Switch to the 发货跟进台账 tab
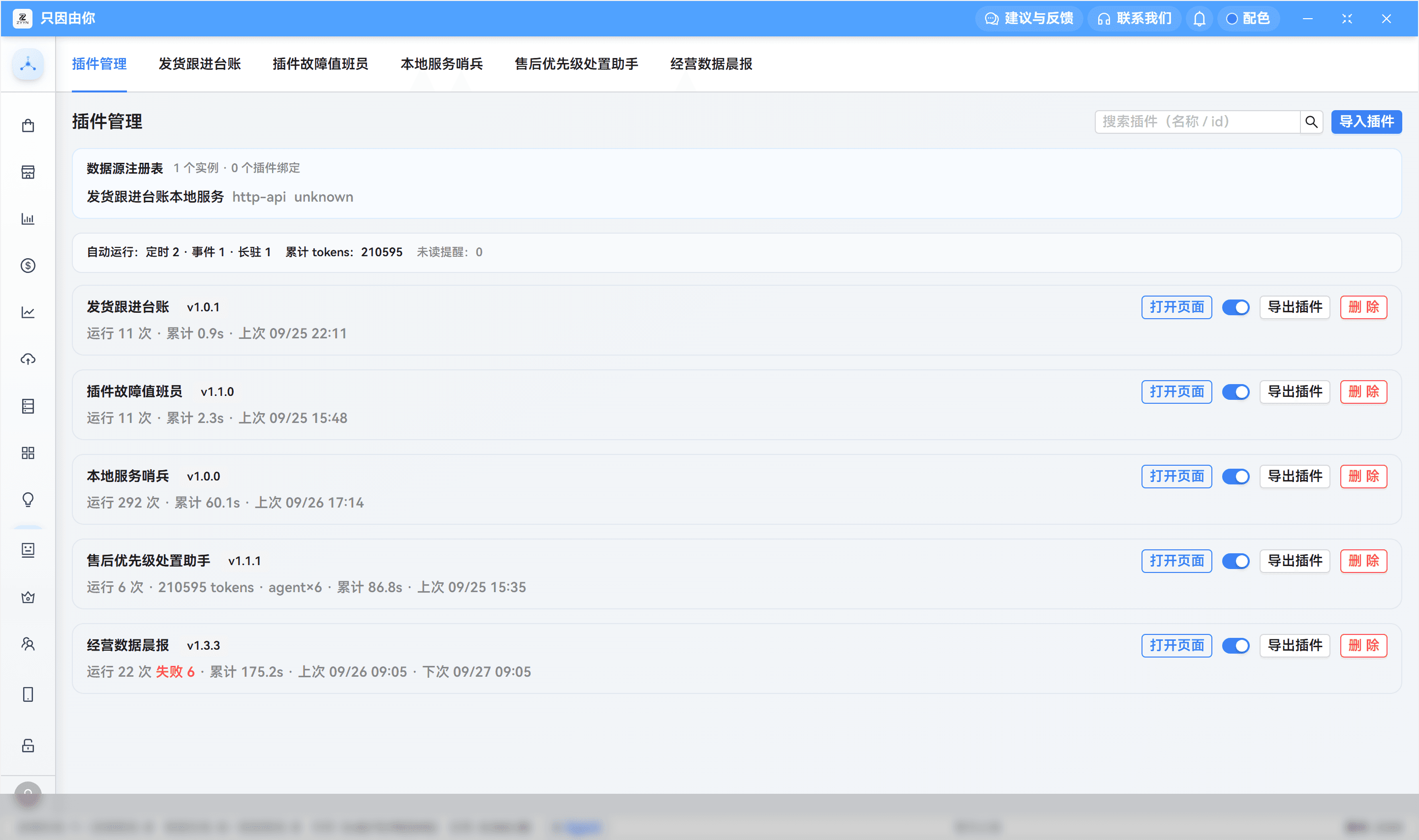The image size is (1419, 840). 199,64
